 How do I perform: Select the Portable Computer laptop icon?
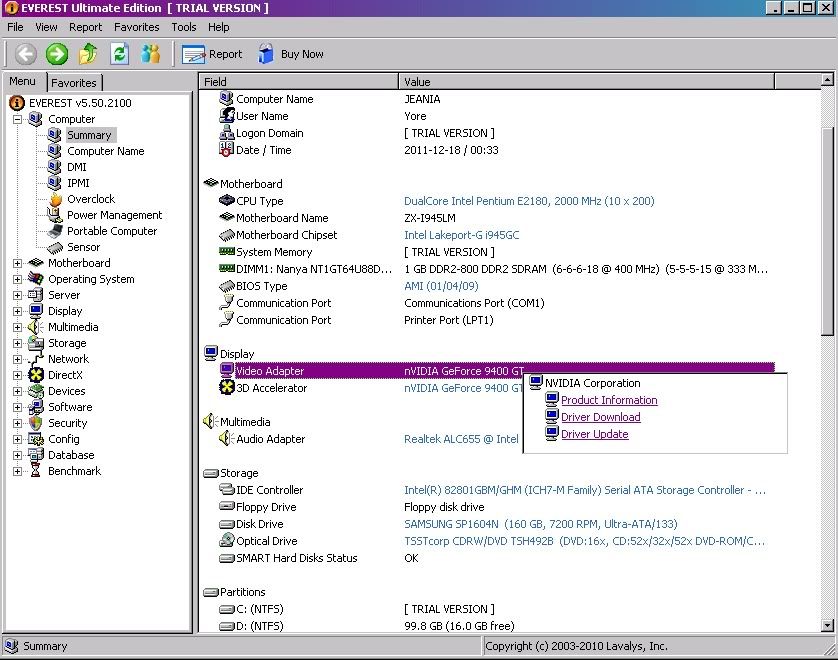[55, 231]
